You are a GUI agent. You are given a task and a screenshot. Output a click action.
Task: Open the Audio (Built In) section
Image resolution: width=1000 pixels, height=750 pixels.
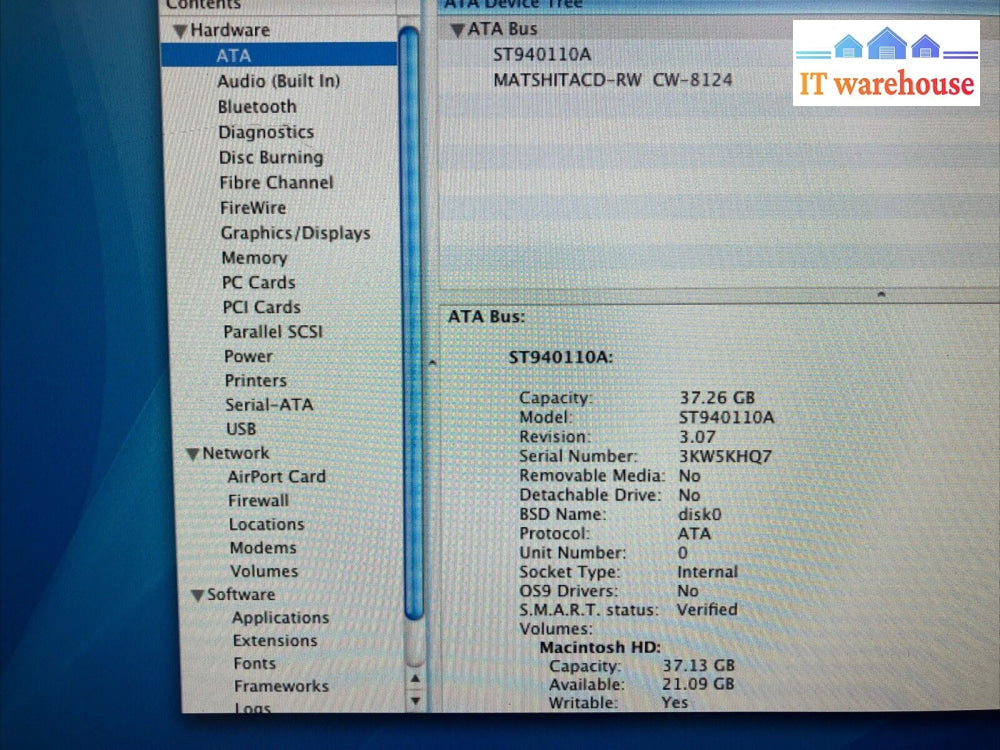tap(278, 81)
